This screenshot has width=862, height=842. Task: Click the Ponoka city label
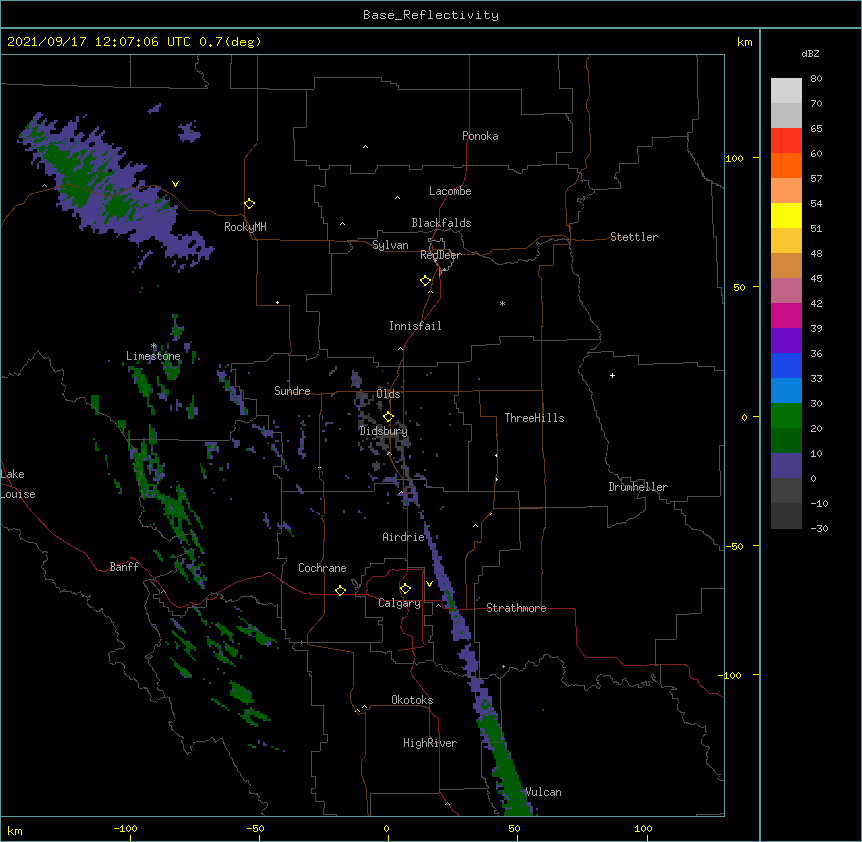click(480, 136)
